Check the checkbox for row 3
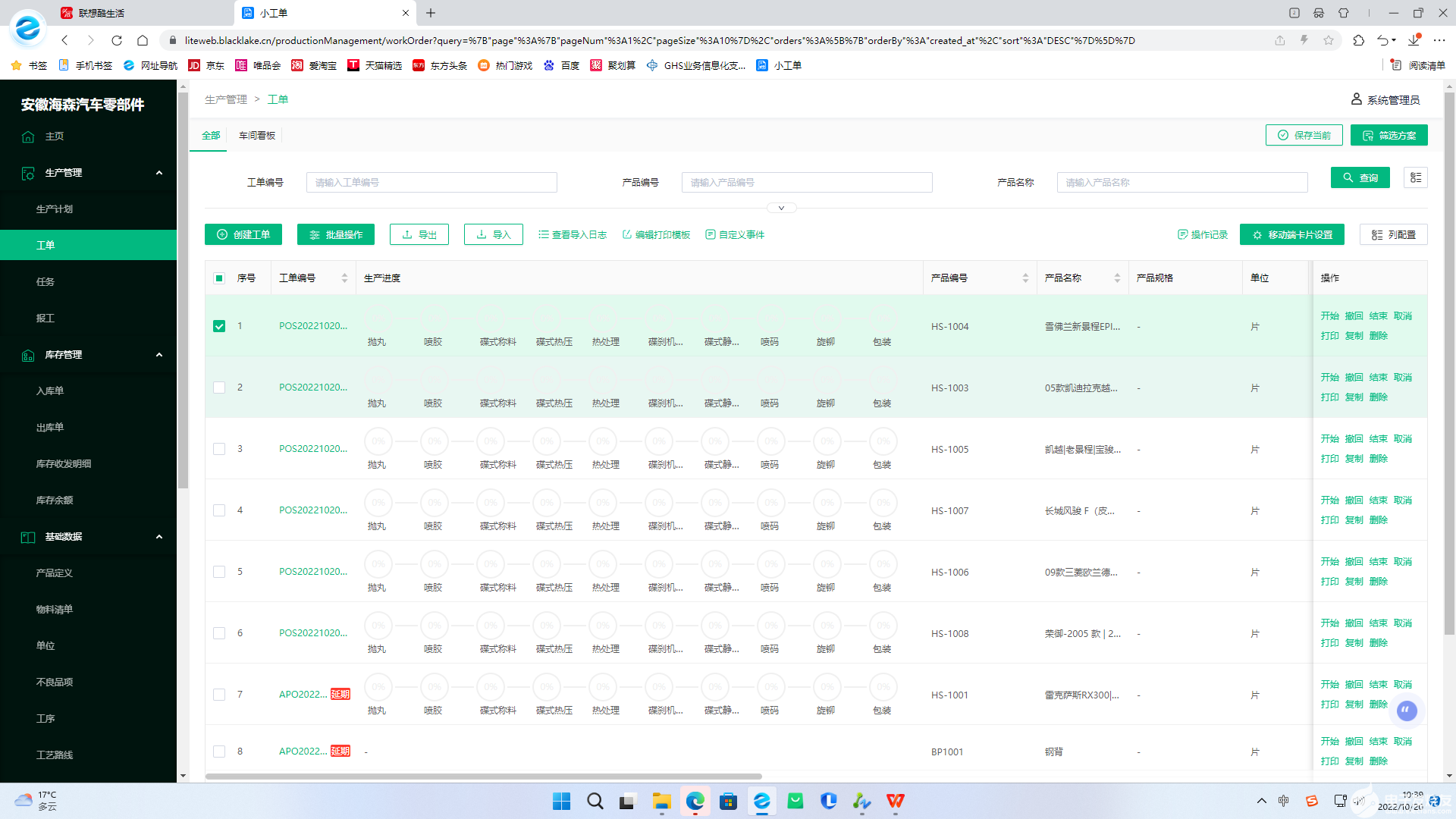Screen dimensions: 1456x819 [219, 449]
